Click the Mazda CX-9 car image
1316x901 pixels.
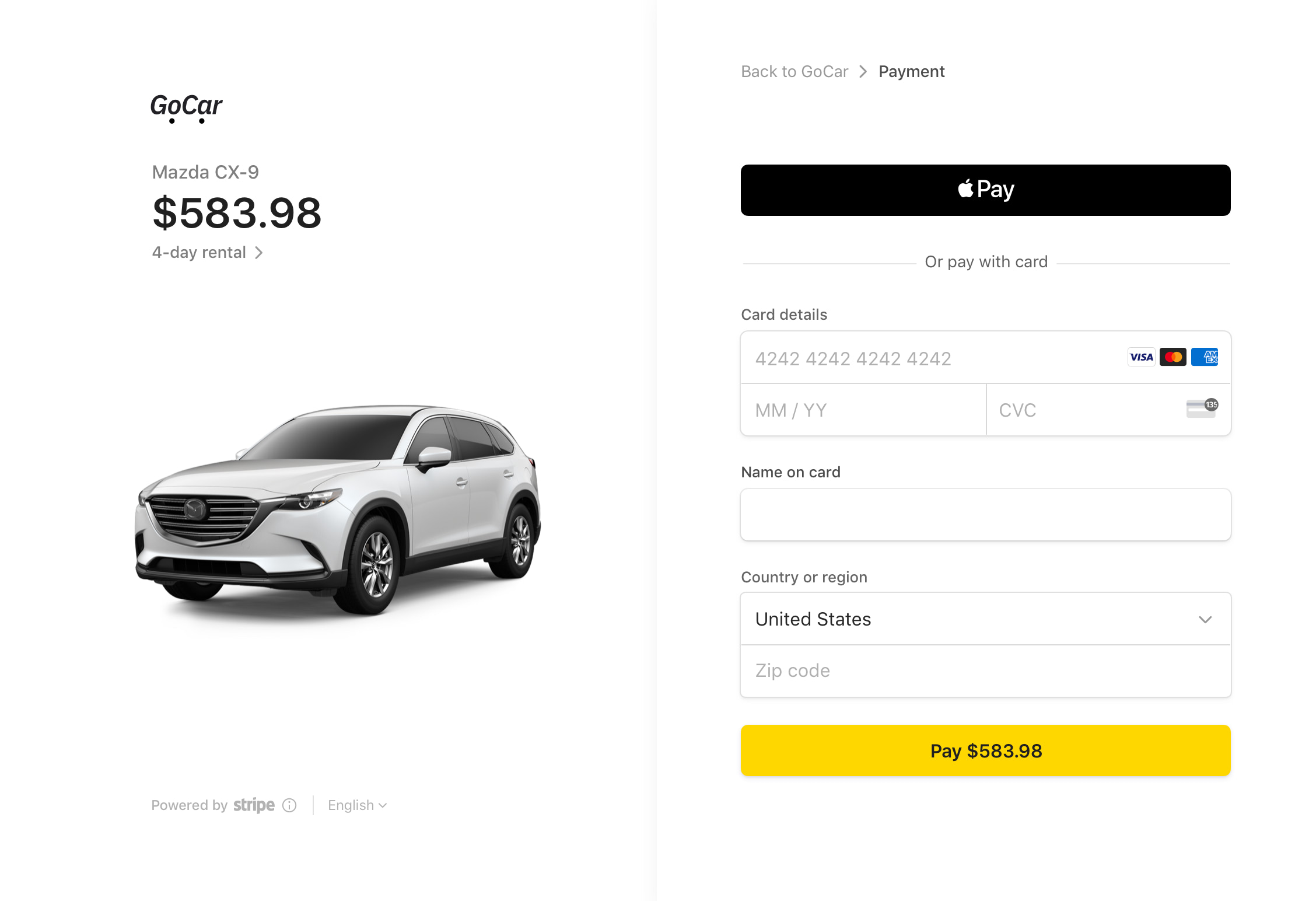click(x=338, y=508)
